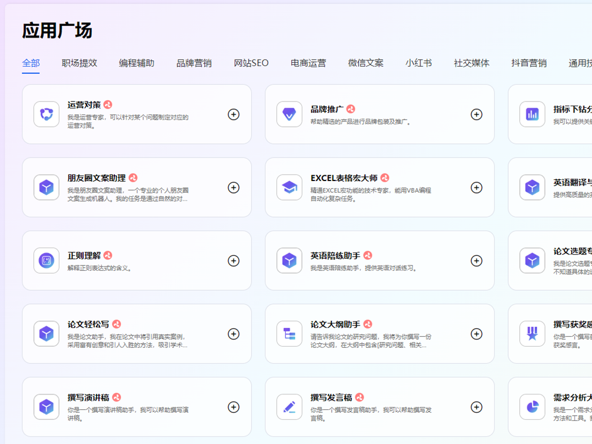The width and height of the screenshot is (592, 444).
Task: Add 撰写发言稿 using its plus button
Action: (476, 407)
